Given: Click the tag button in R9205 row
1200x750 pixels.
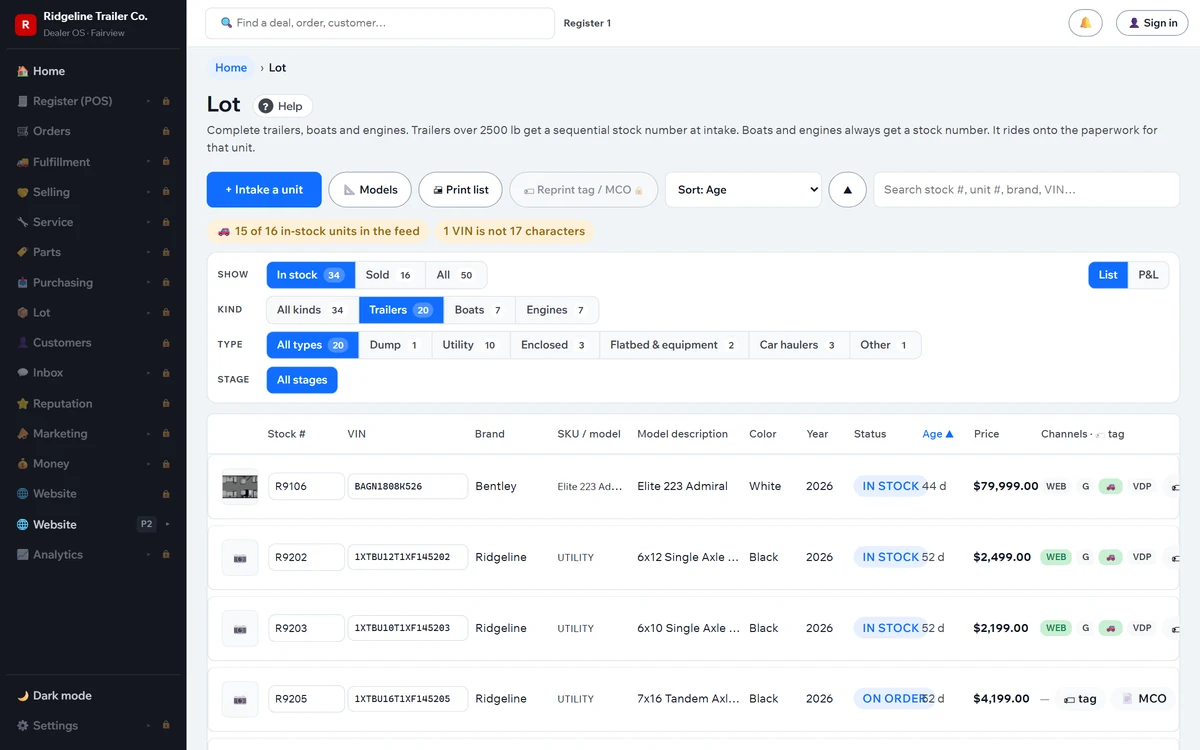Looking at the screenshot, I should tap(1078, 699).
